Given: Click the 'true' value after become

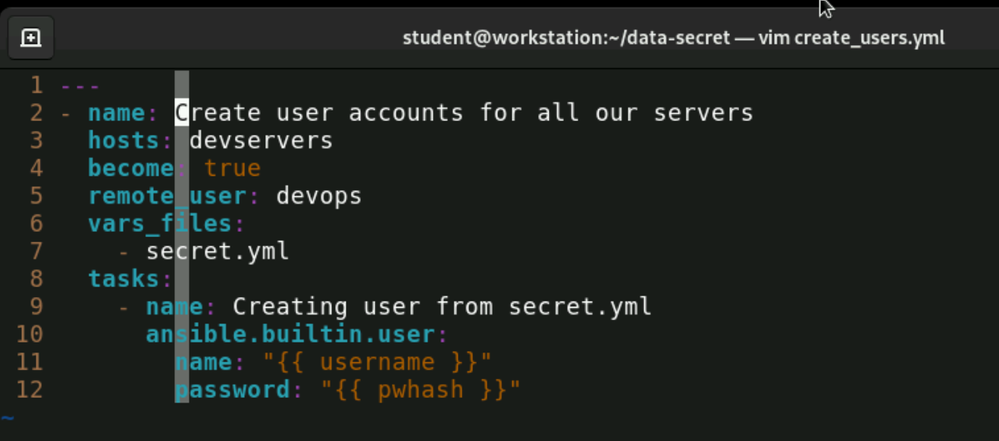Looking at the screenshot, I should 232,167.
